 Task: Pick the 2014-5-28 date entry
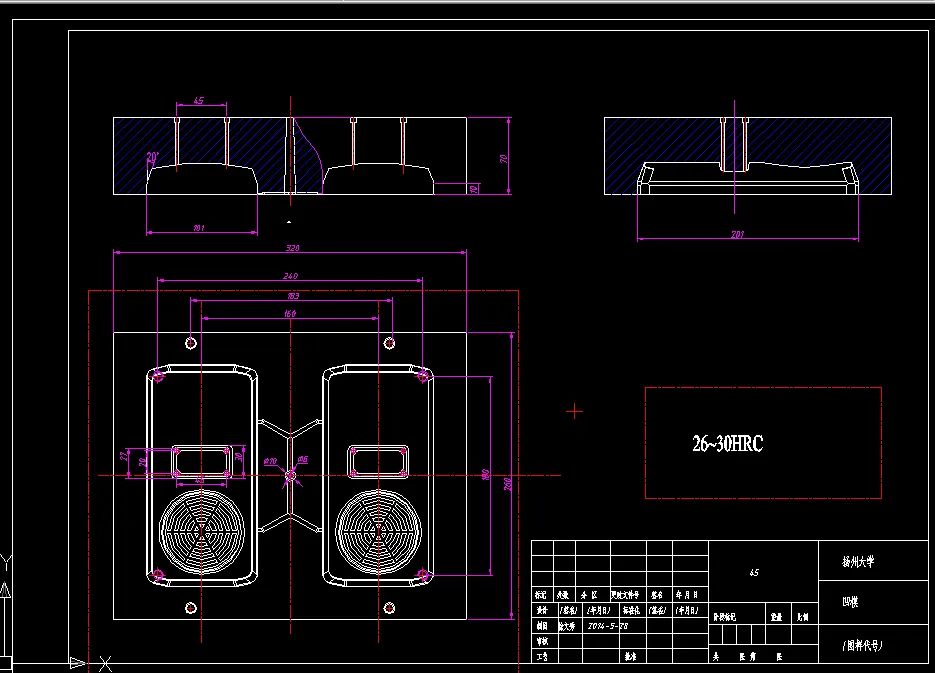(x=608, y=626)
